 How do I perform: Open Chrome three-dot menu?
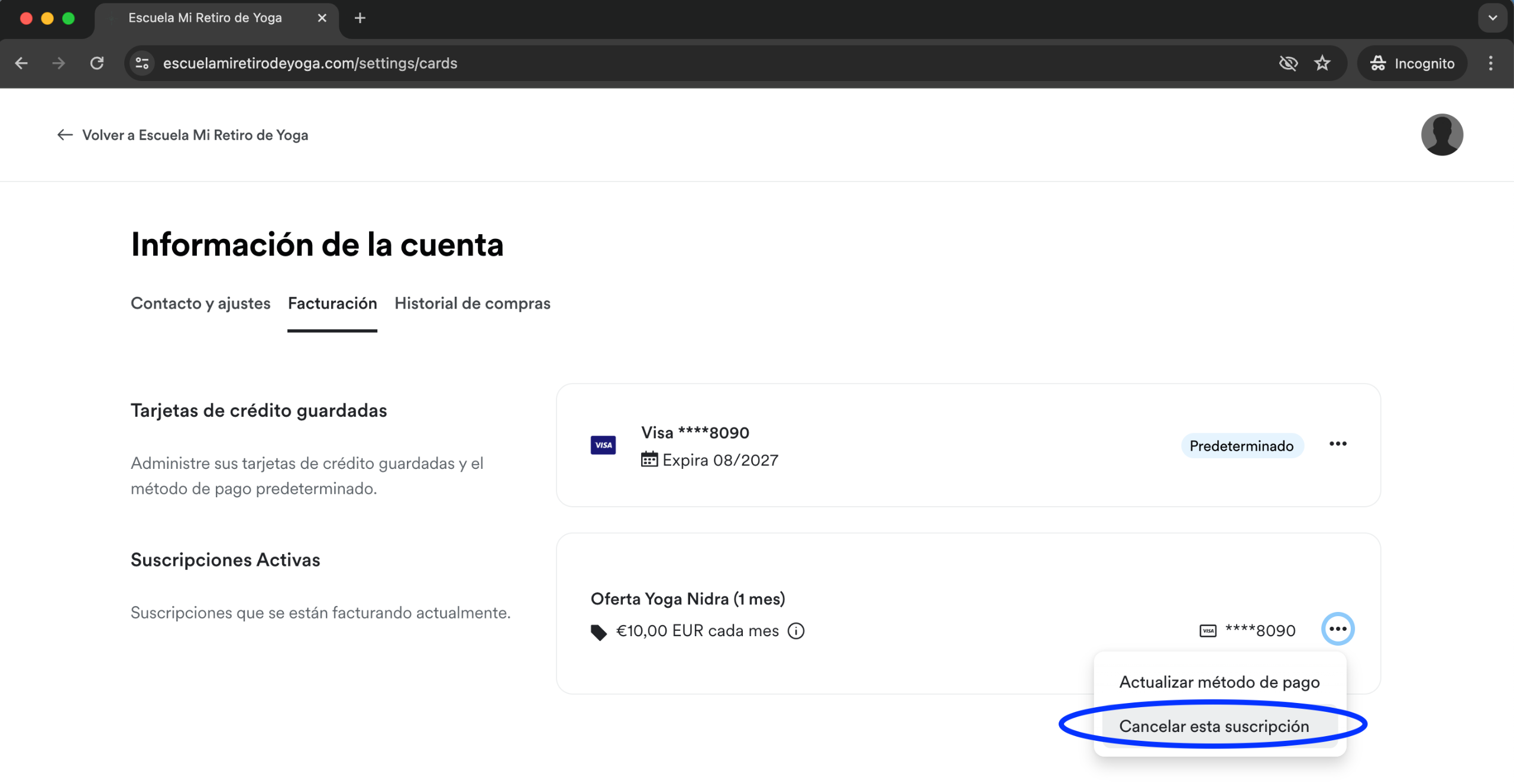tap(1490, 63)
